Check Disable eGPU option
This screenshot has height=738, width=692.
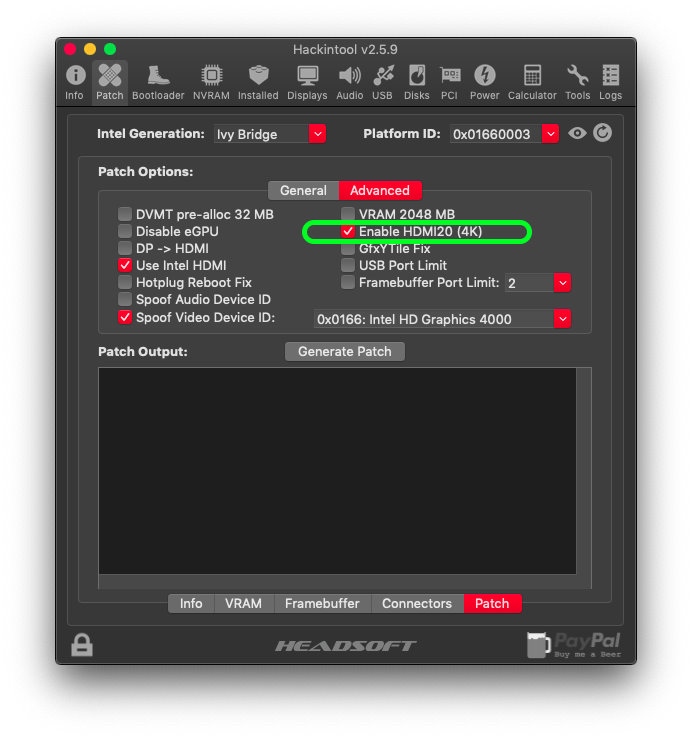point(125,231)
